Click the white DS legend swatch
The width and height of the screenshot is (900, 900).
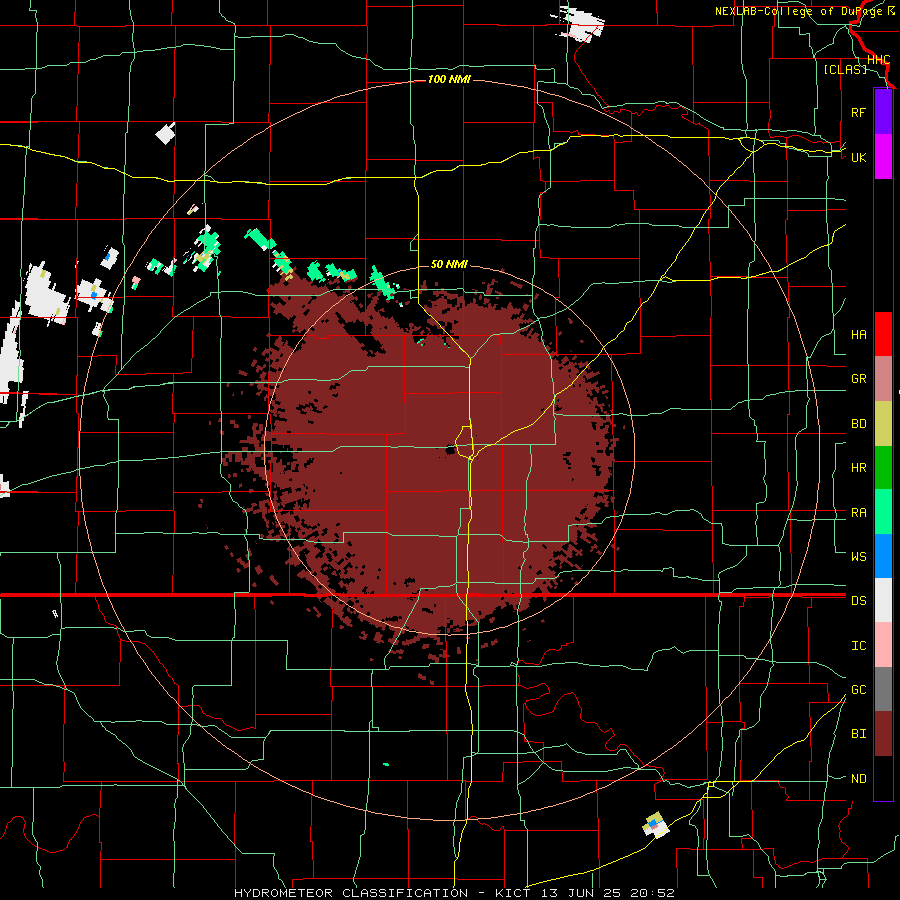pyautogui.click(x=883, y=600)
